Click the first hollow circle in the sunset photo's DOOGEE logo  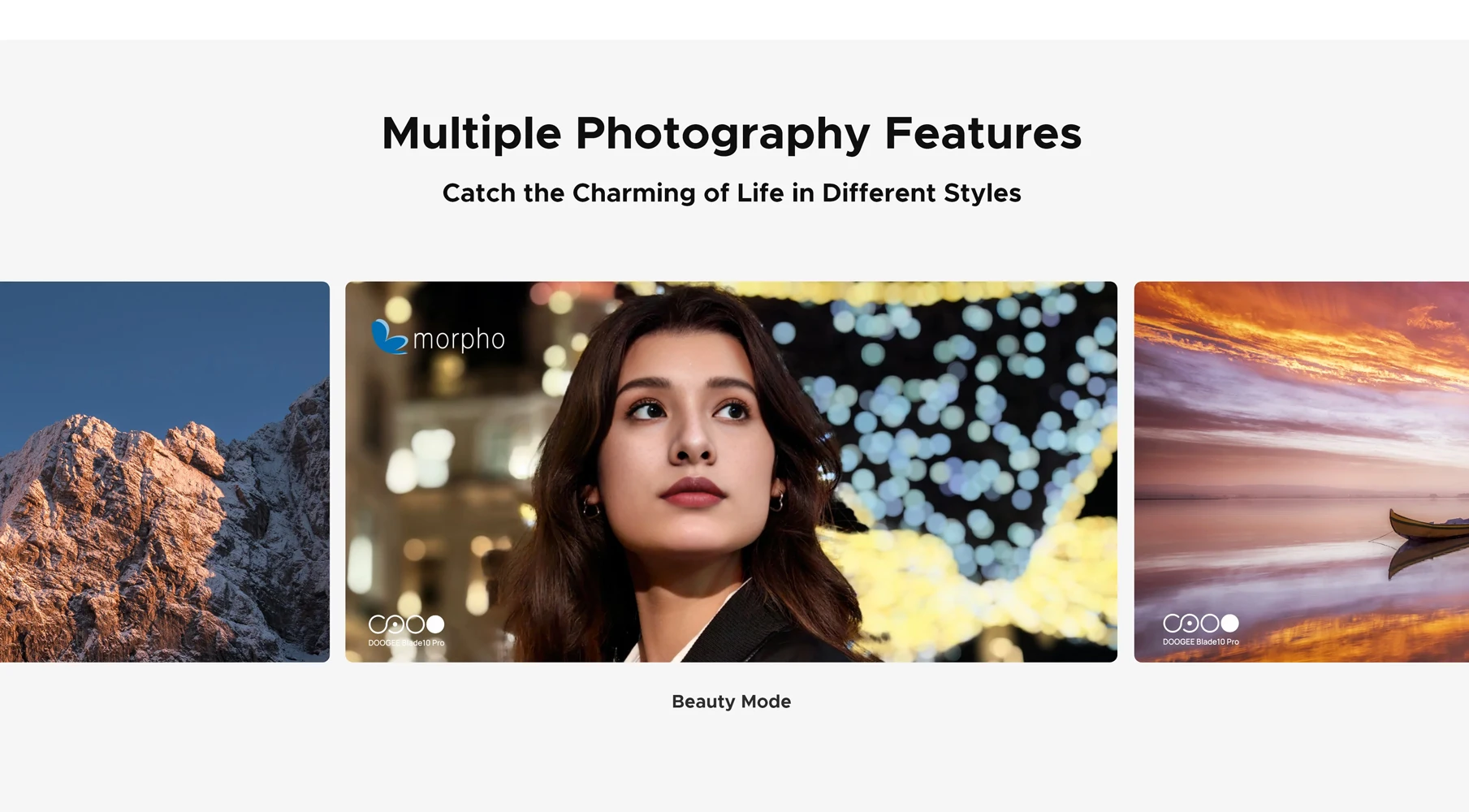[1172, 623]
